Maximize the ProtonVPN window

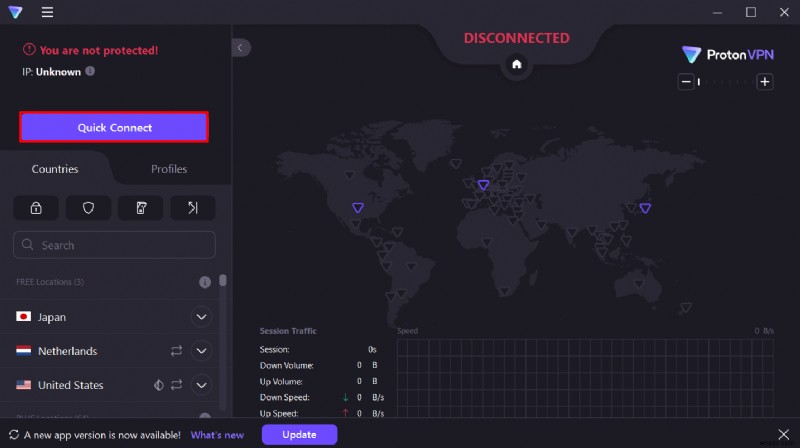tap(751, 12)
